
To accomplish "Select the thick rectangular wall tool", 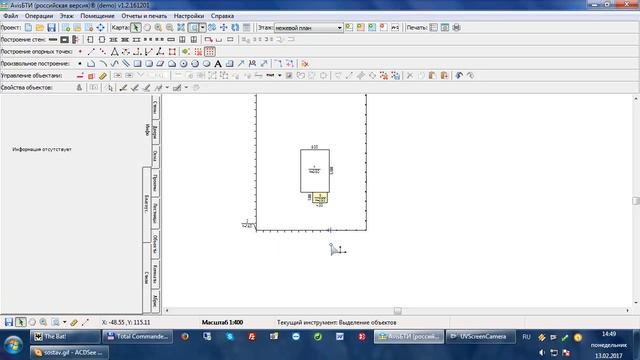I will click(x=64, y=40).
